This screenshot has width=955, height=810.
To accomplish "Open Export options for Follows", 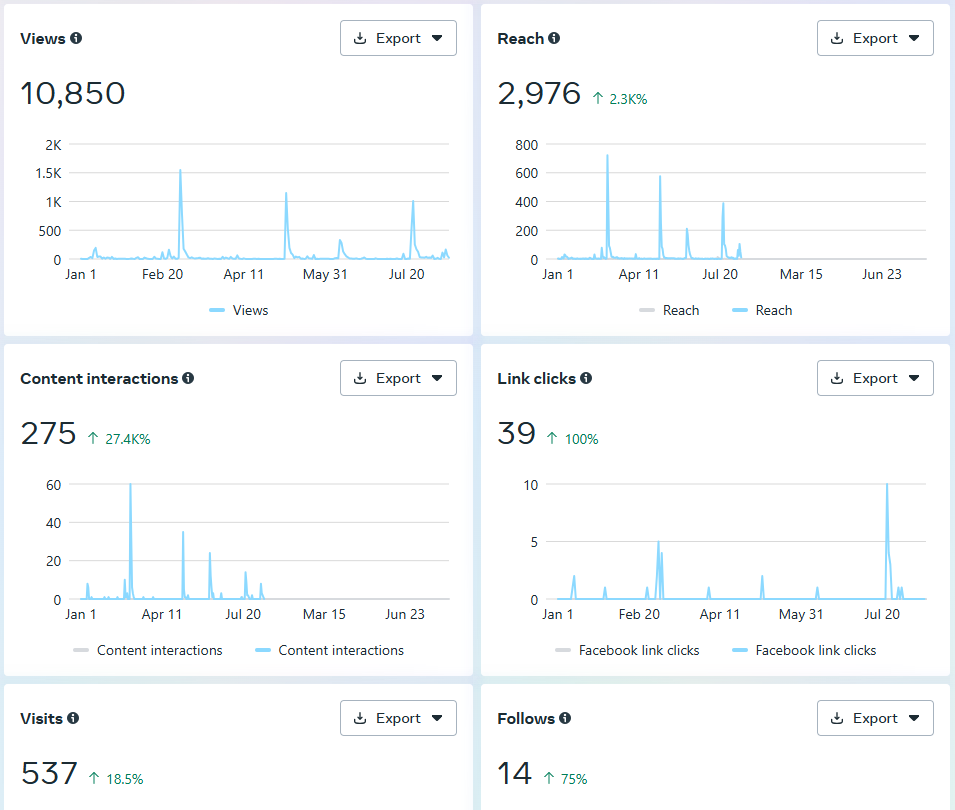I will [x=875, y=718].
